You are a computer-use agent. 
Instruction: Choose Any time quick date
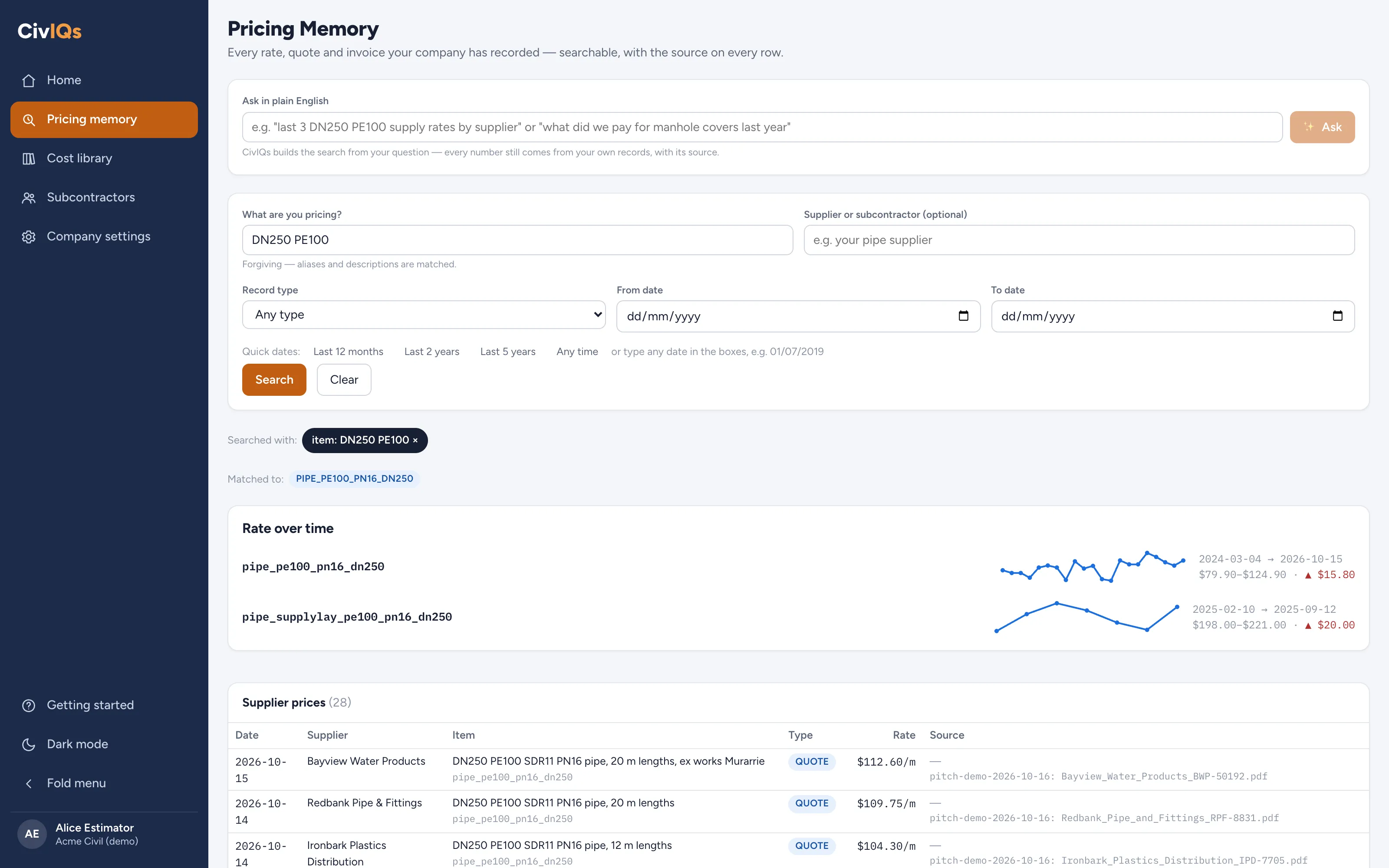tap(577, 352)
